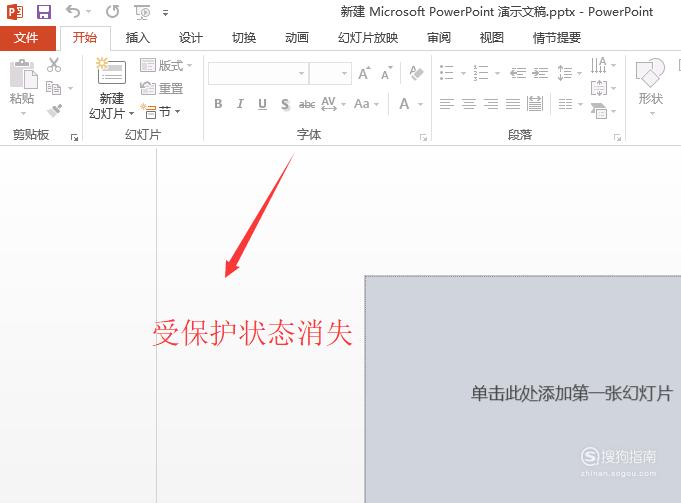
Task: Open Customize Quick Access Toolbar dropdown
Action: (x=165, y=13)
